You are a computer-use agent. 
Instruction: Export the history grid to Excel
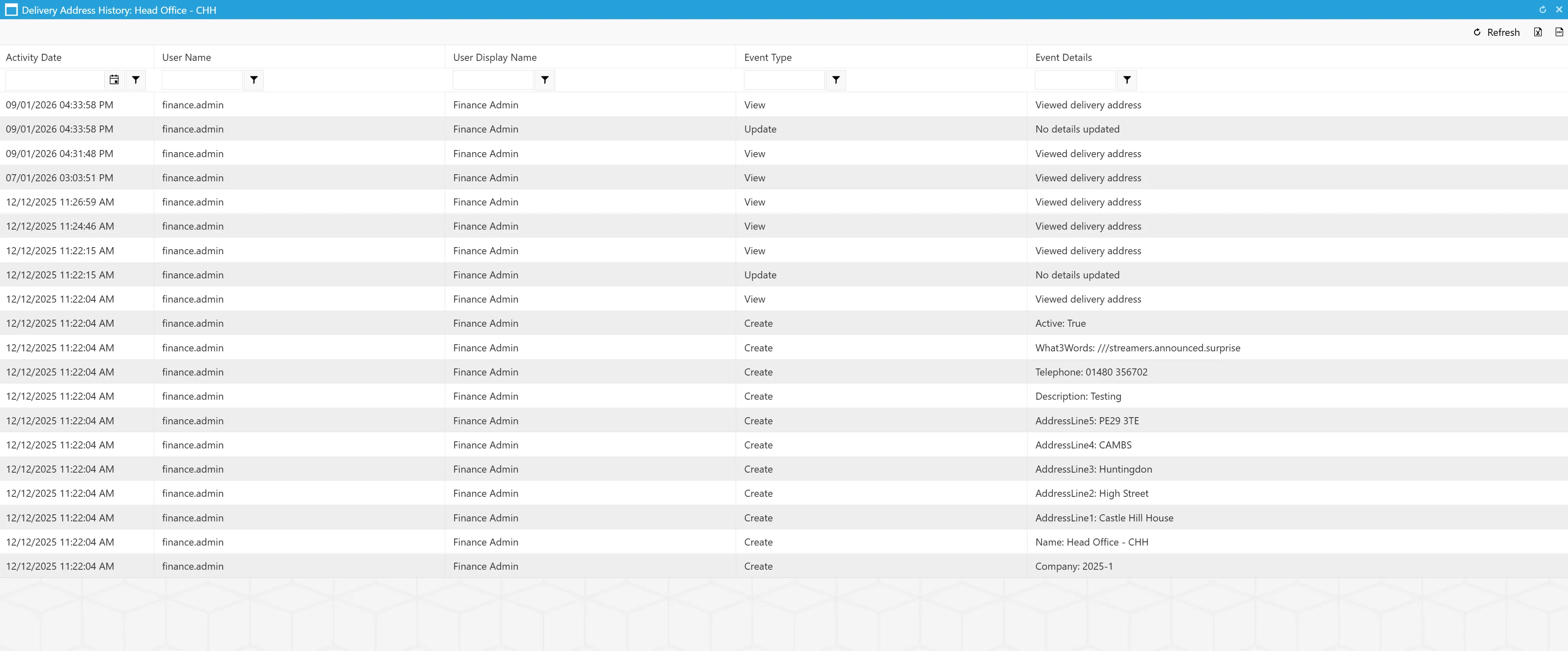pyautogui.click(x=1538, y=32)
